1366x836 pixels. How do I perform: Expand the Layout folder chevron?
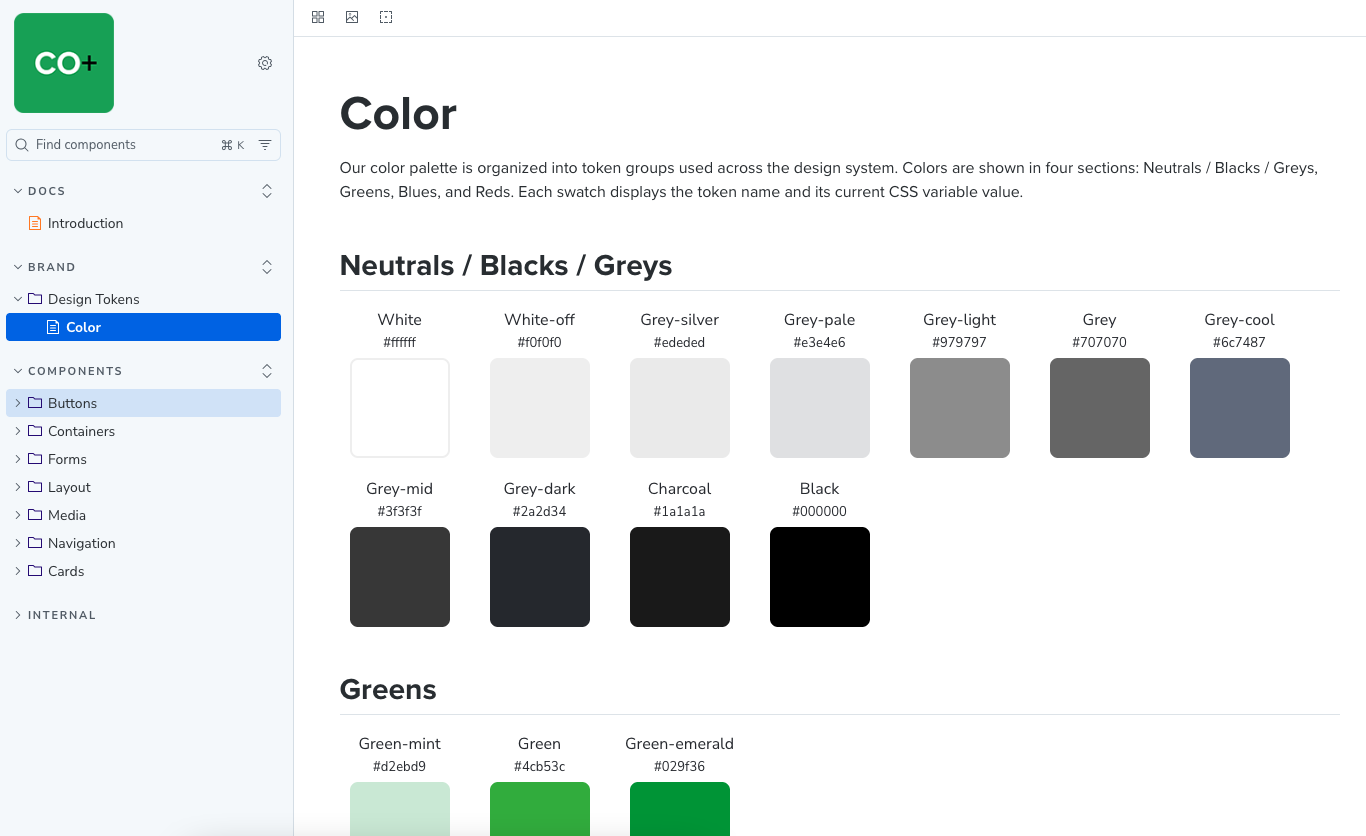18,487
